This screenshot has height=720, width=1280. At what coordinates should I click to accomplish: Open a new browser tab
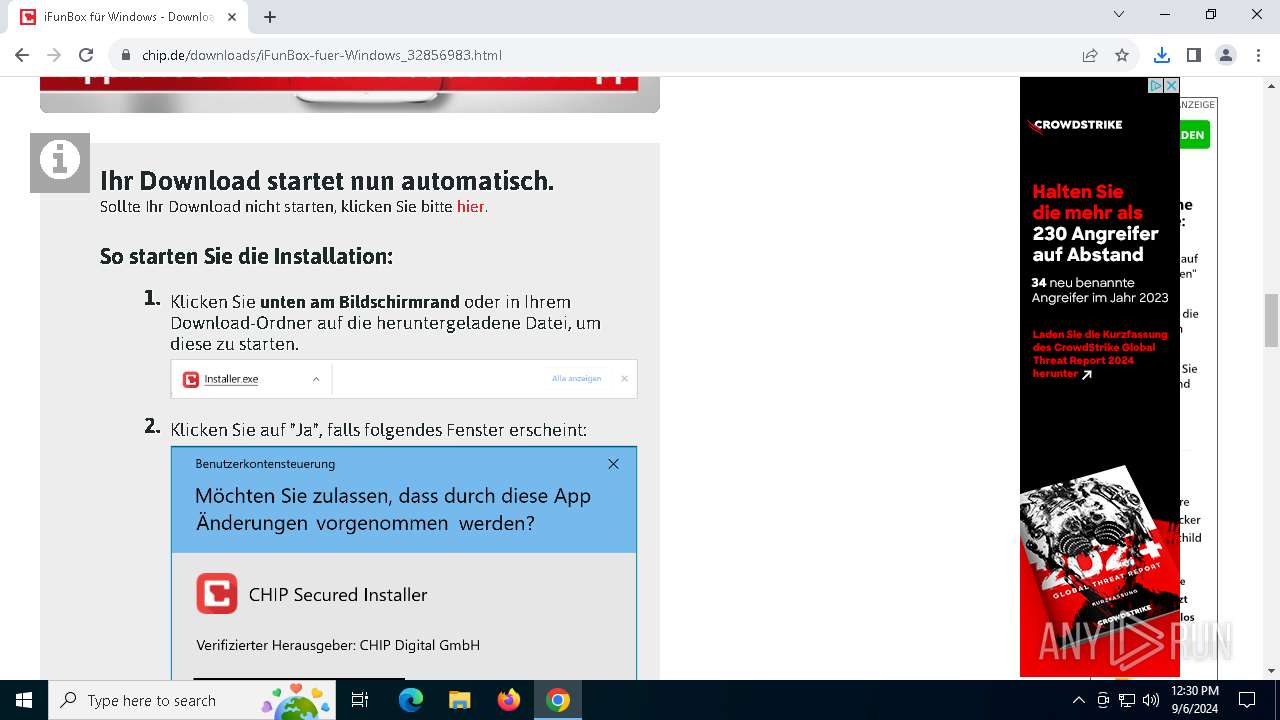270,17
